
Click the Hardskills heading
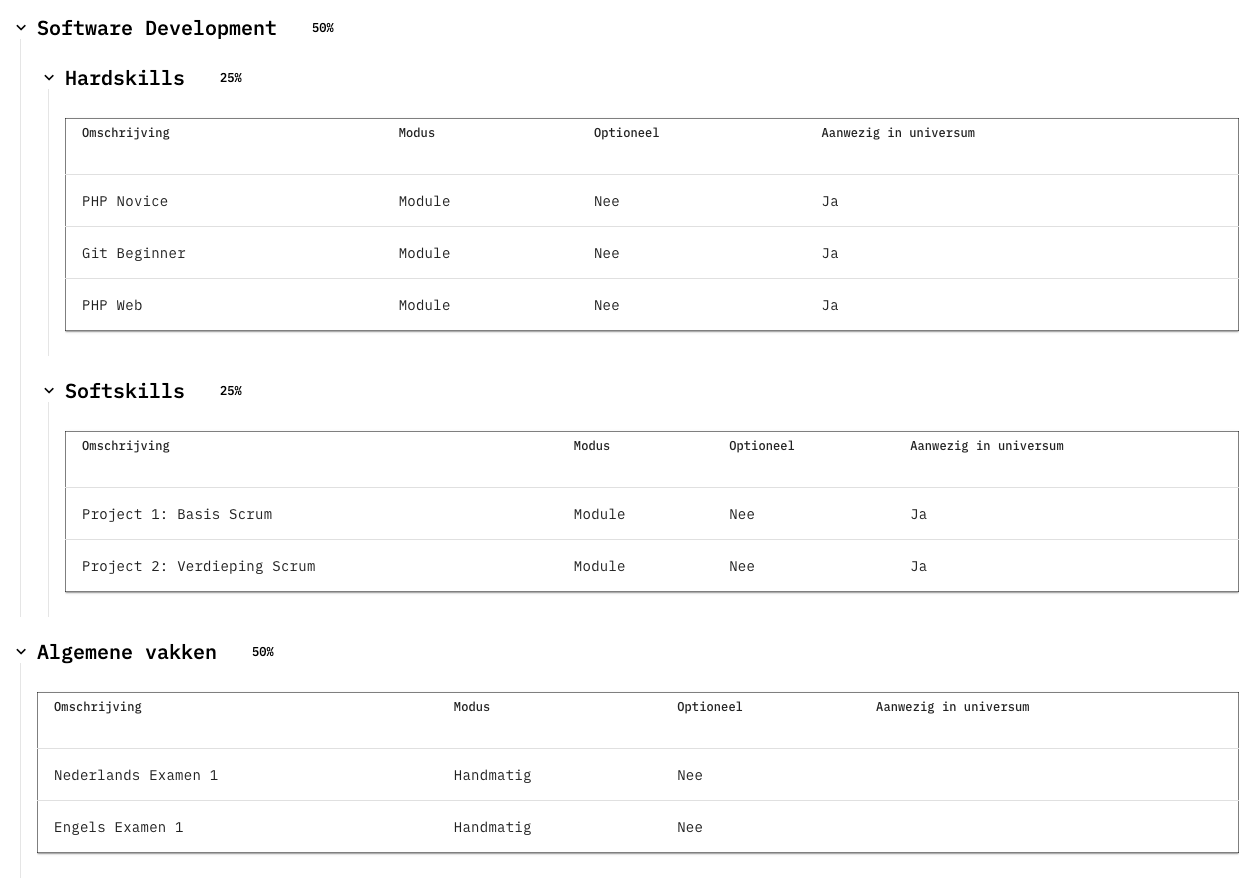125,78
